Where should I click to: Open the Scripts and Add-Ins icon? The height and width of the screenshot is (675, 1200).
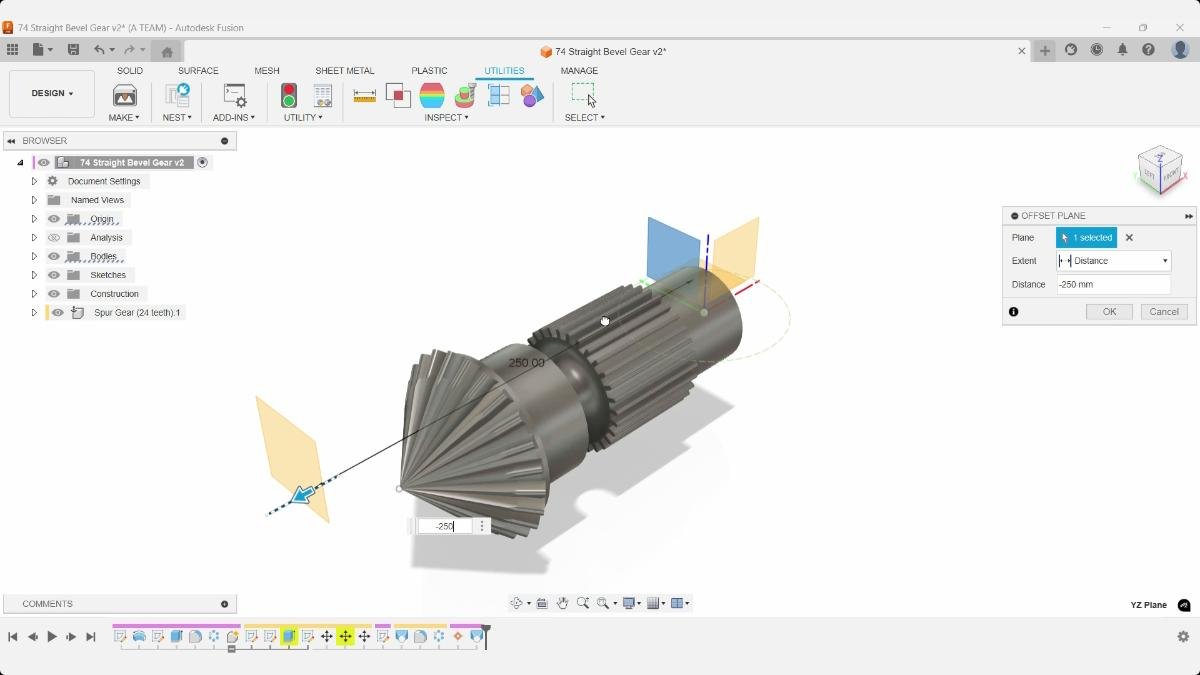[234, 95]
